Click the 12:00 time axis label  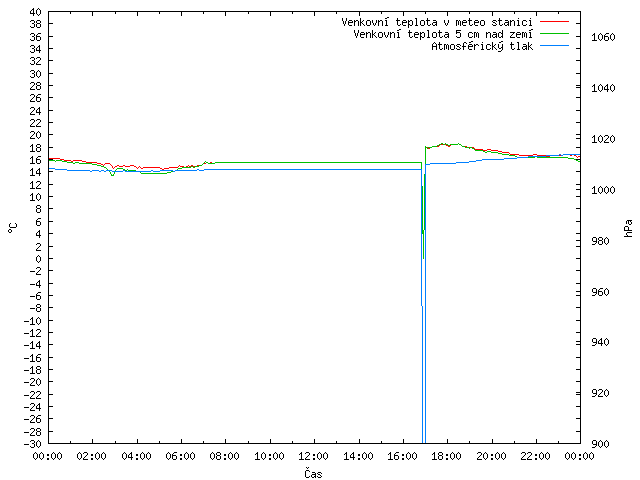click(x=314, y=456)
